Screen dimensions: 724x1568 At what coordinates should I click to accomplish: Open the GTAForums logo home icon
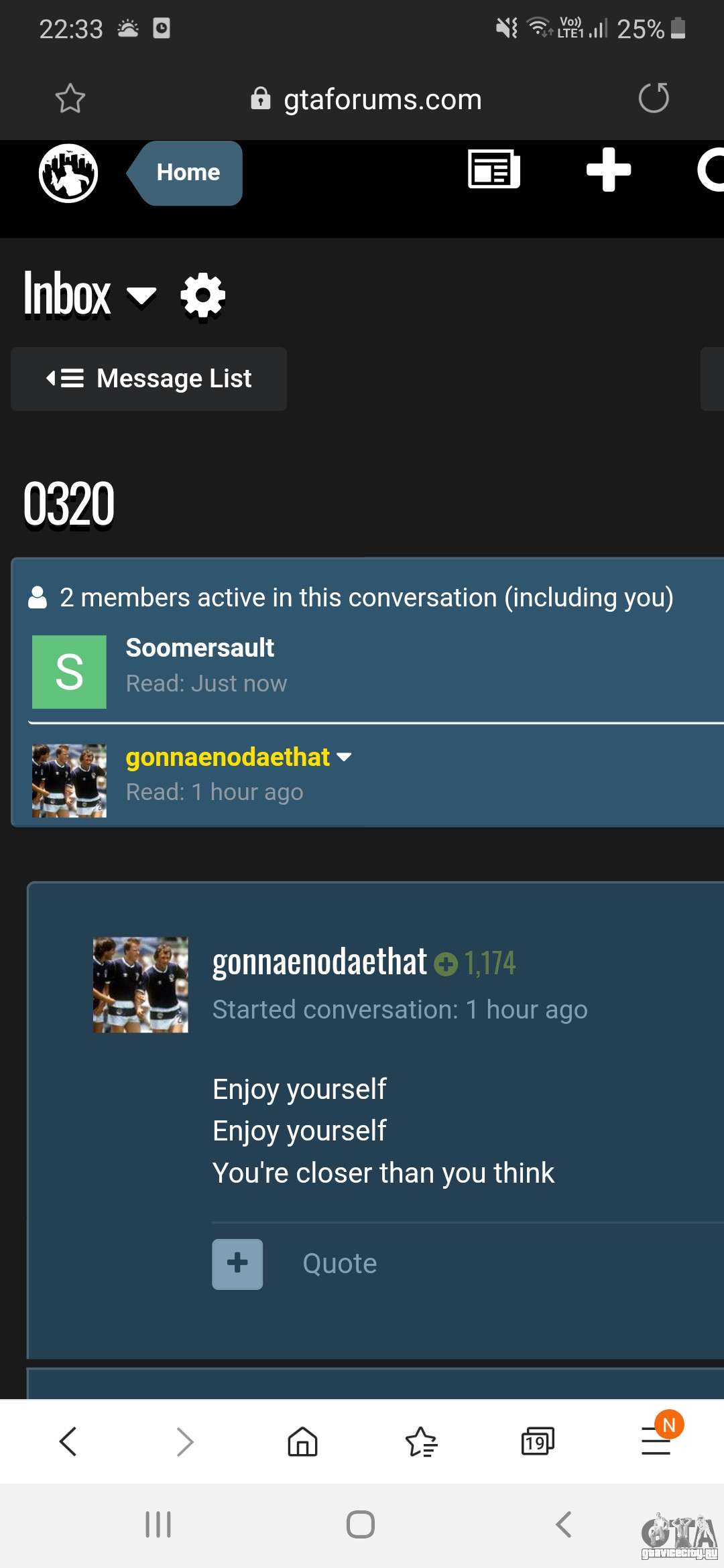pos(68,173)
